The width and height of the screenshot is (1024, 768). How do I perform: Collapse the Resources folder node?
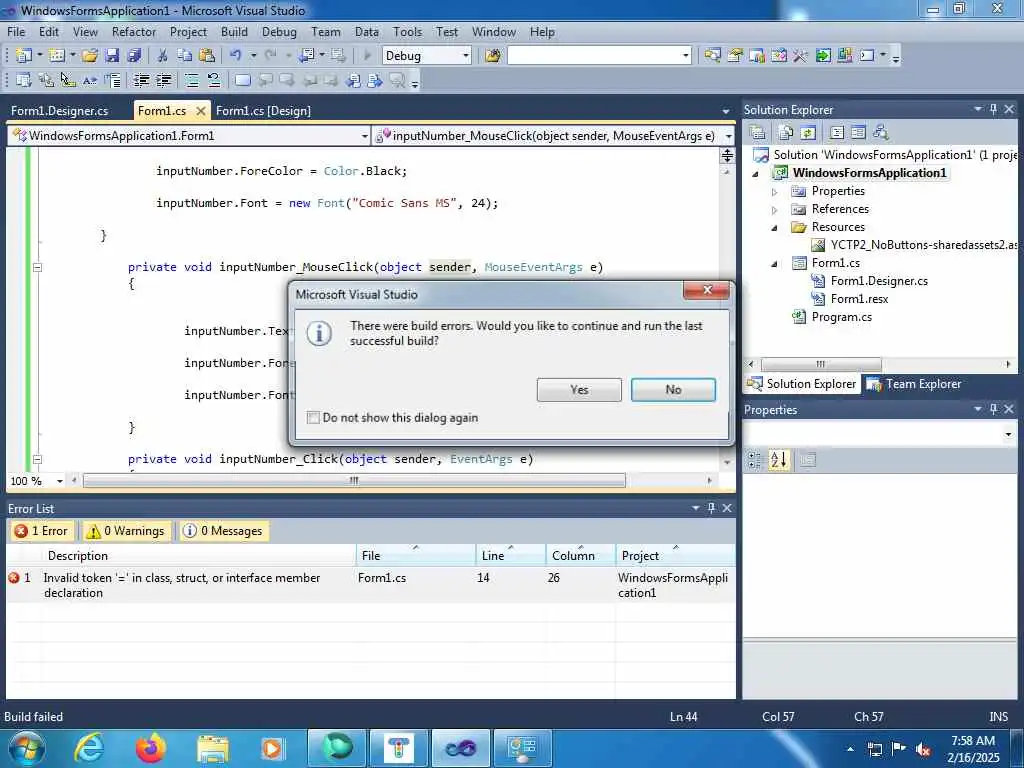pos(775,228)
